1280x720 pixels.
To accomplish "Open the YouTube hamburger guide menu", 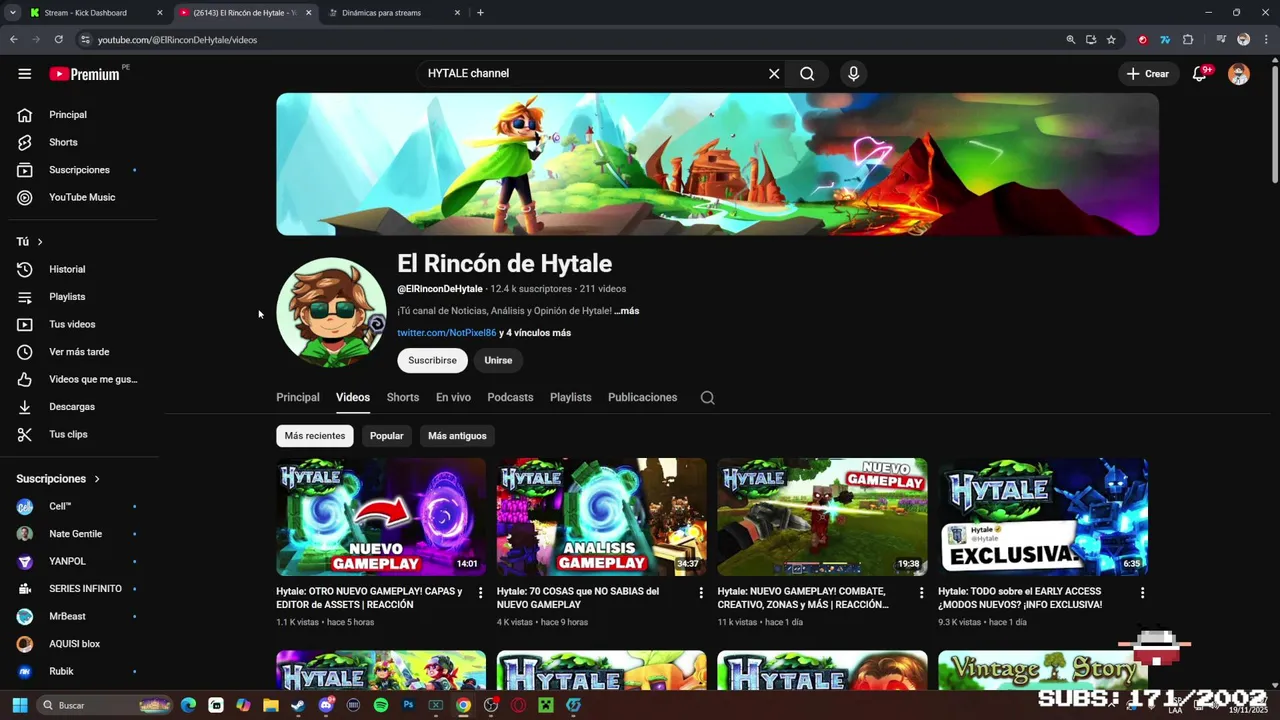I will (x=25, y=74).
